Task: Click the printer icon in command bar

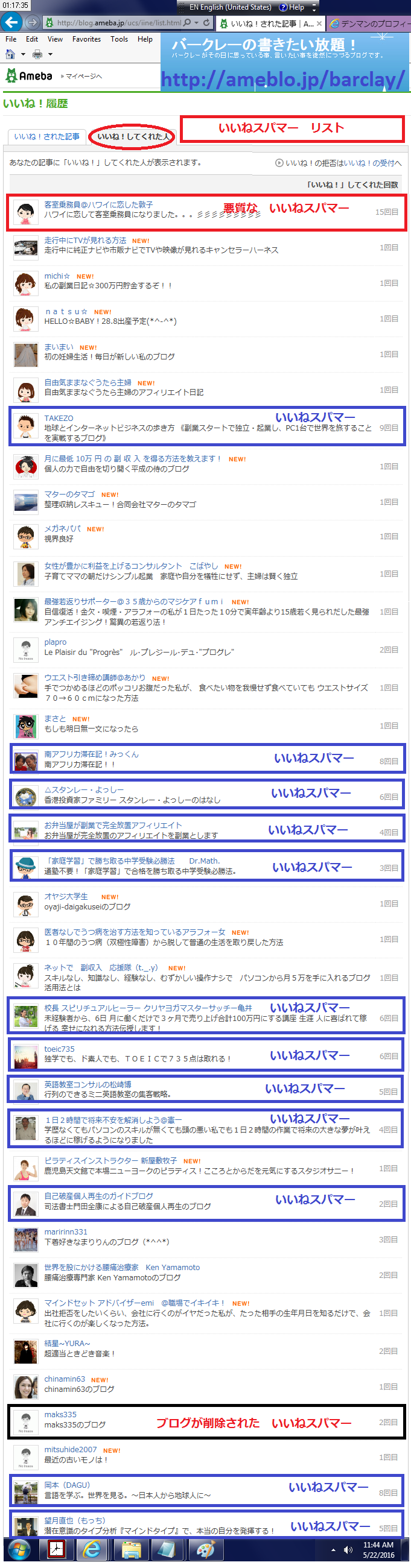Action: (37, 54)
